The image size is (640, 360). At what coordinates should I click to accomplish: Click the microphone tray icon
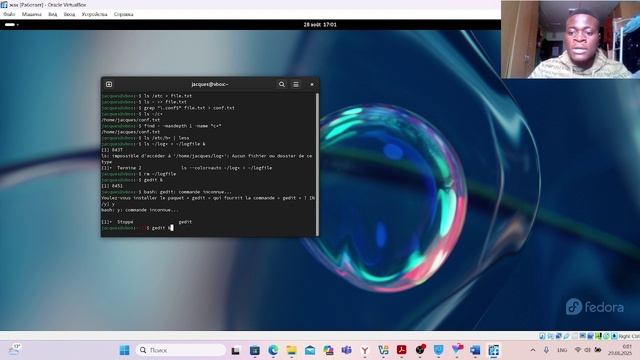coord(546,350)
